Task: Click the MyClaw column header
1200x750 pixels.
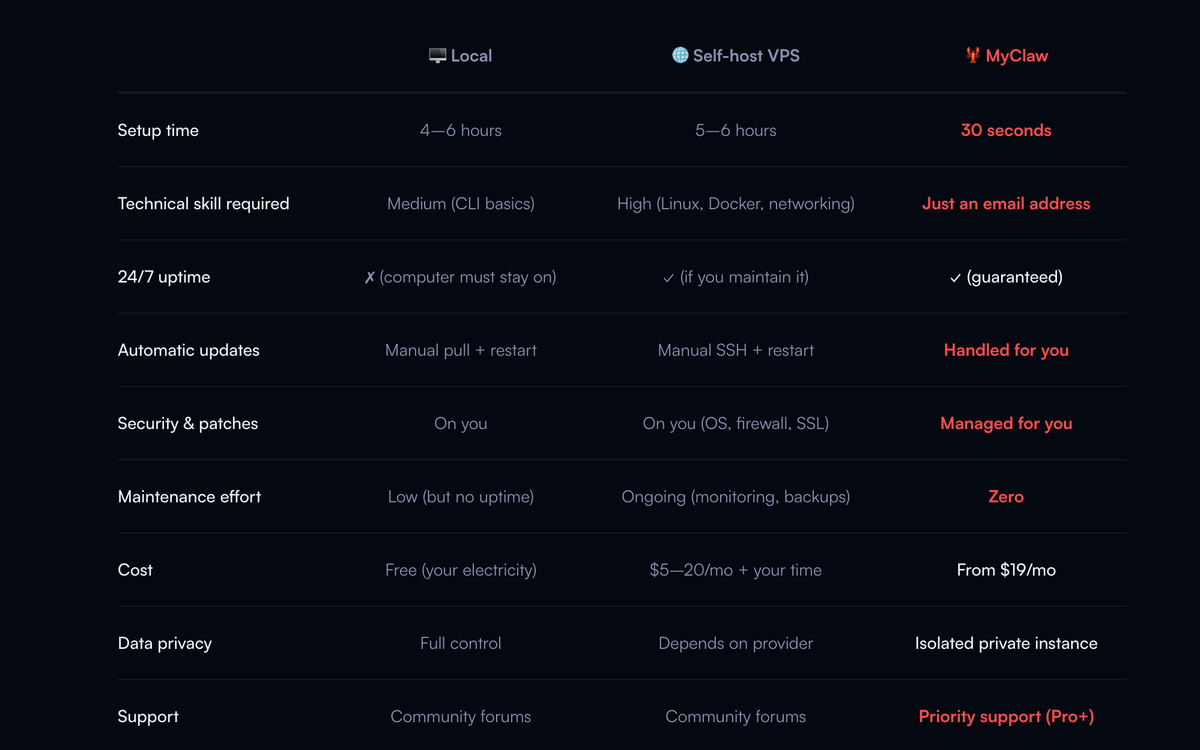Action: click(1006, 56)
